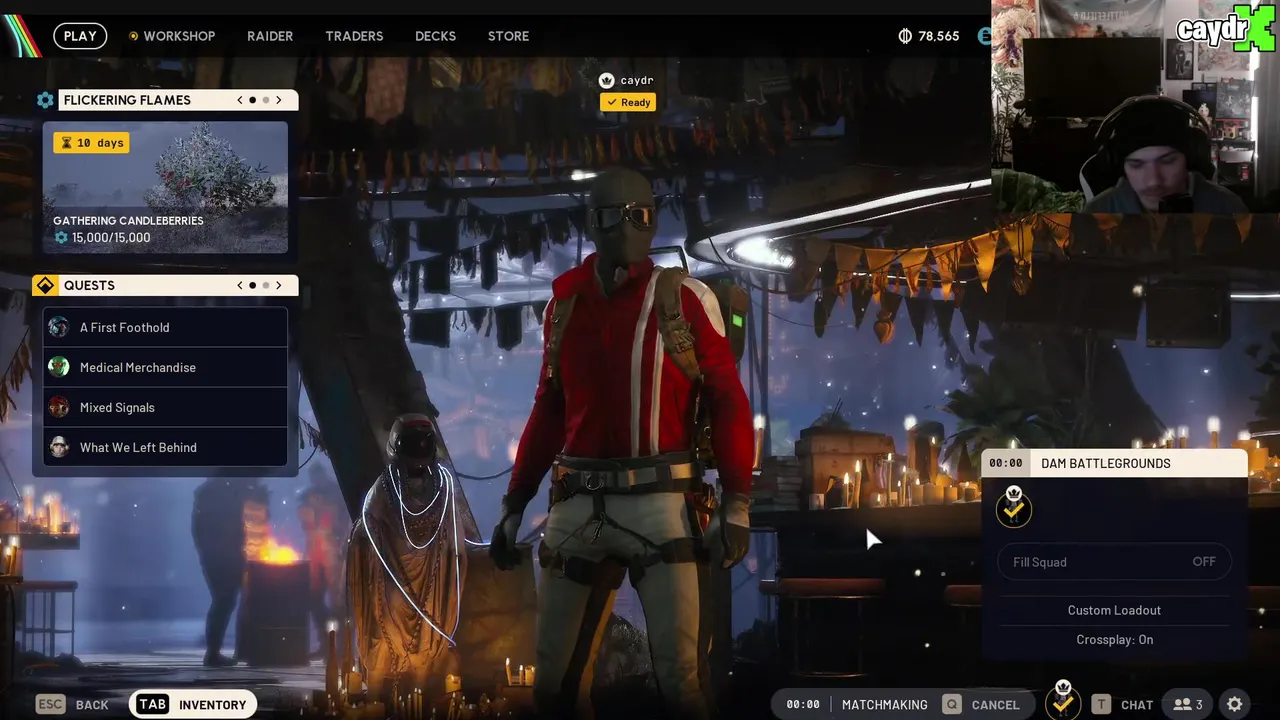Image resolution: width=1280 pixels, height=720 pixels.
Task: Click the trader portrait for A First Foothold
Action: pyautogui.click(x=59, y=327)
